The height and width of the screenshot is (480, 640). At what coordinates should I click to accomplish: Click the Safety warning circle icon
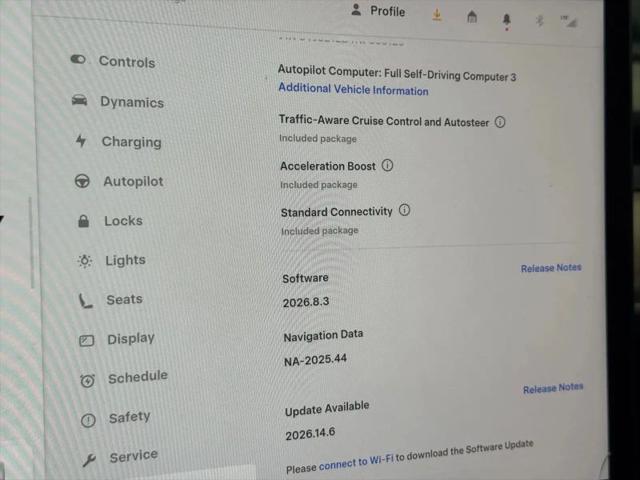tap(88, 420)
